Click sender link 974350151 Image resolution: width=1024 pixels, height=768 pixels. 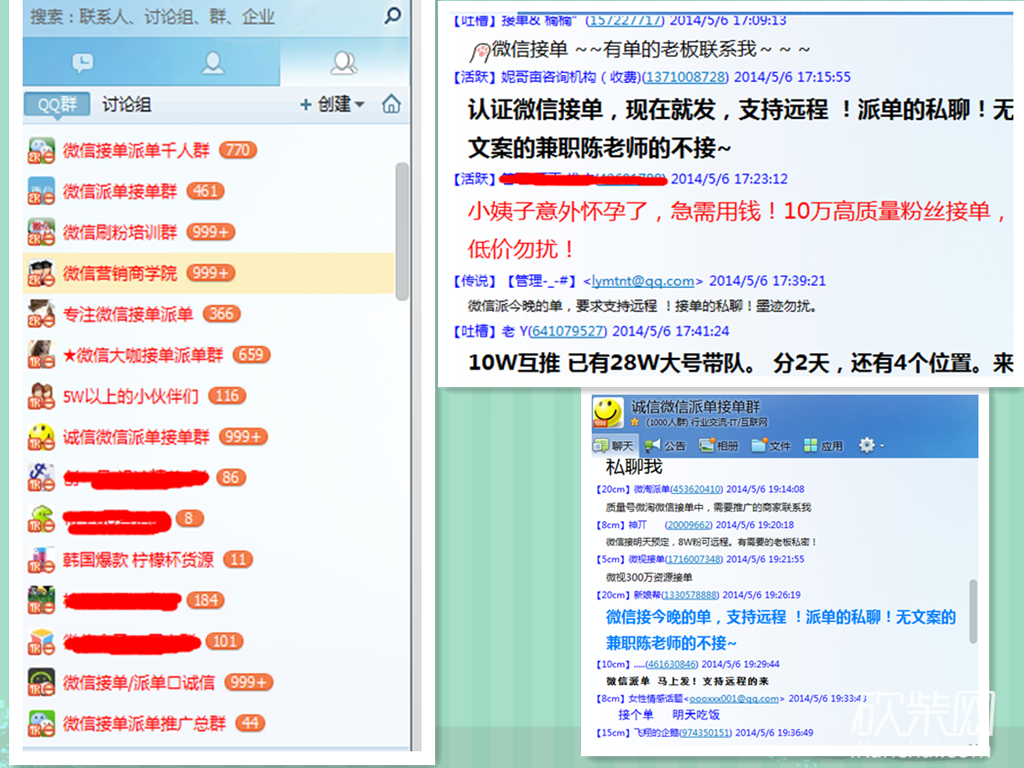pyautogui.click(x=705, y=733)
